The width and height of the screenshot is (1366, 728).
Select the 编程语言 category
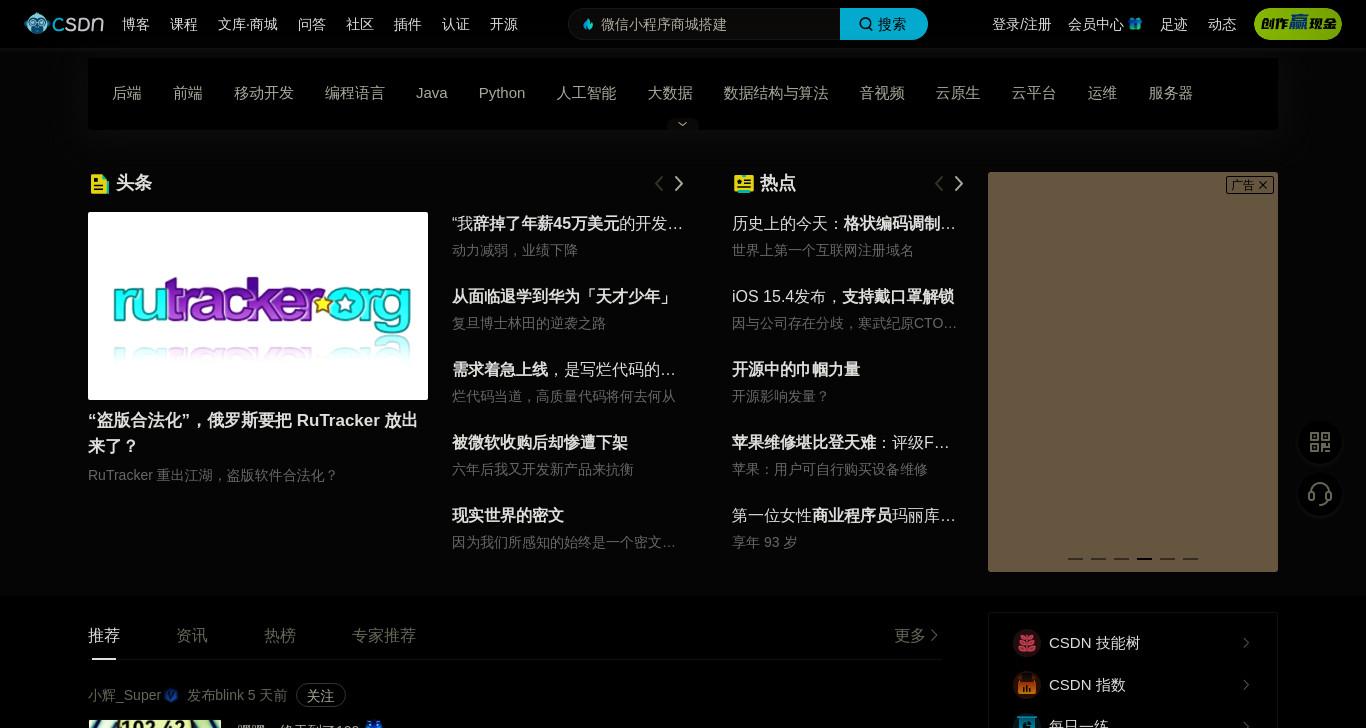[x=355, y=93]
